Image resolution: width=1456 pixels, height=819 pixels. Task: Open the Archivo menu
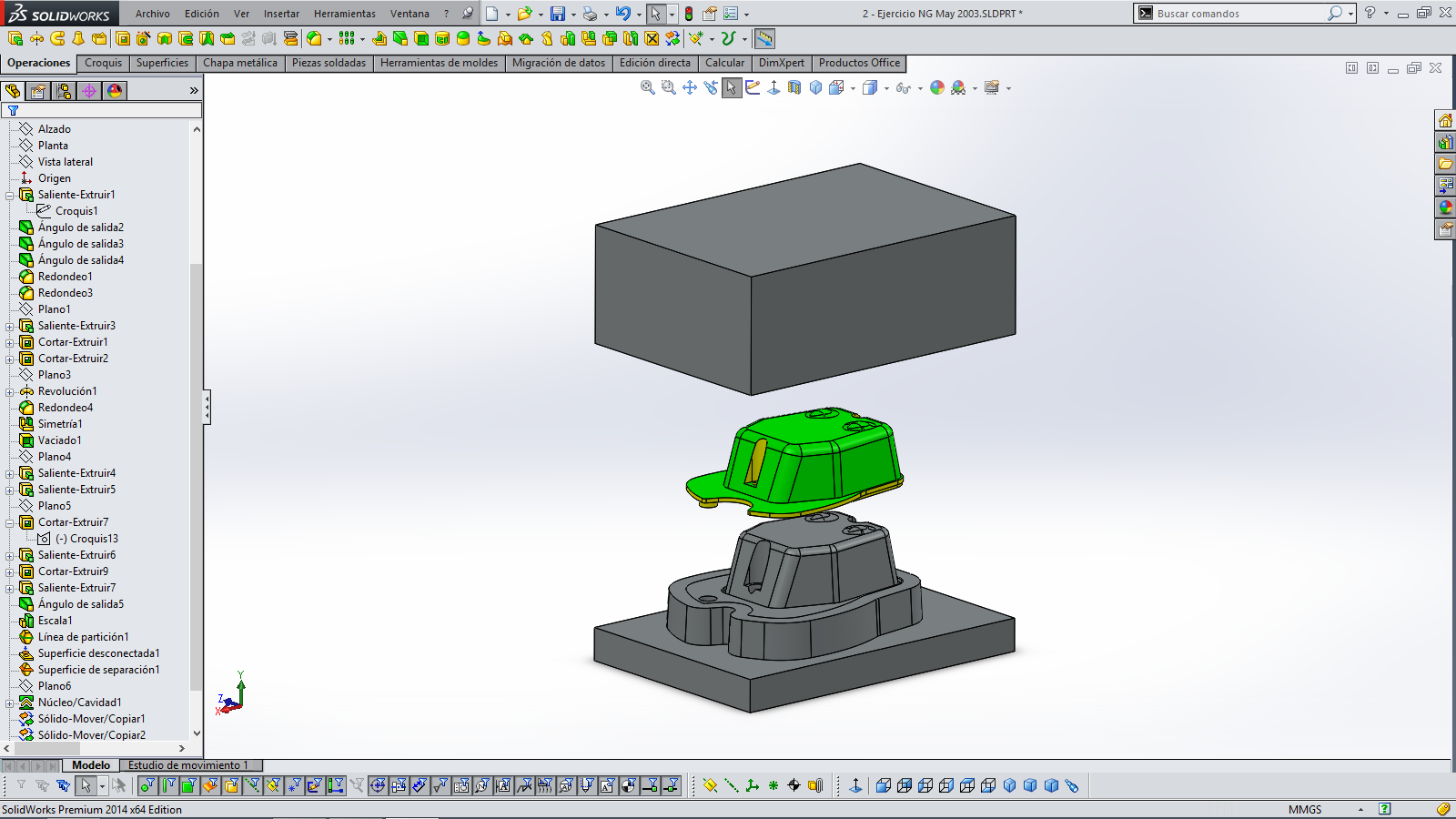[x=153, y=14]
